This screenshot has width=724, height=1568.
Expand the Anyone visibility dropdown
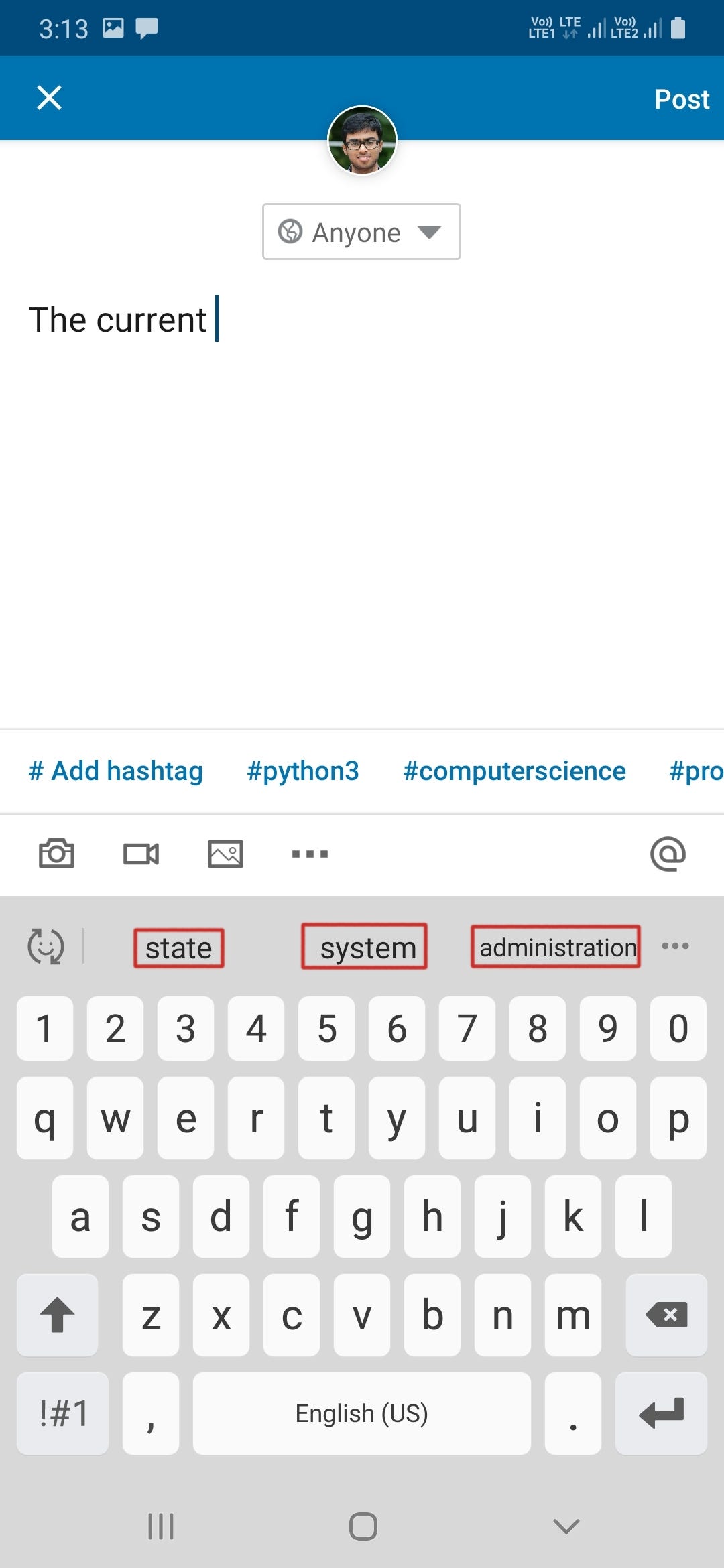coord(361,232)
